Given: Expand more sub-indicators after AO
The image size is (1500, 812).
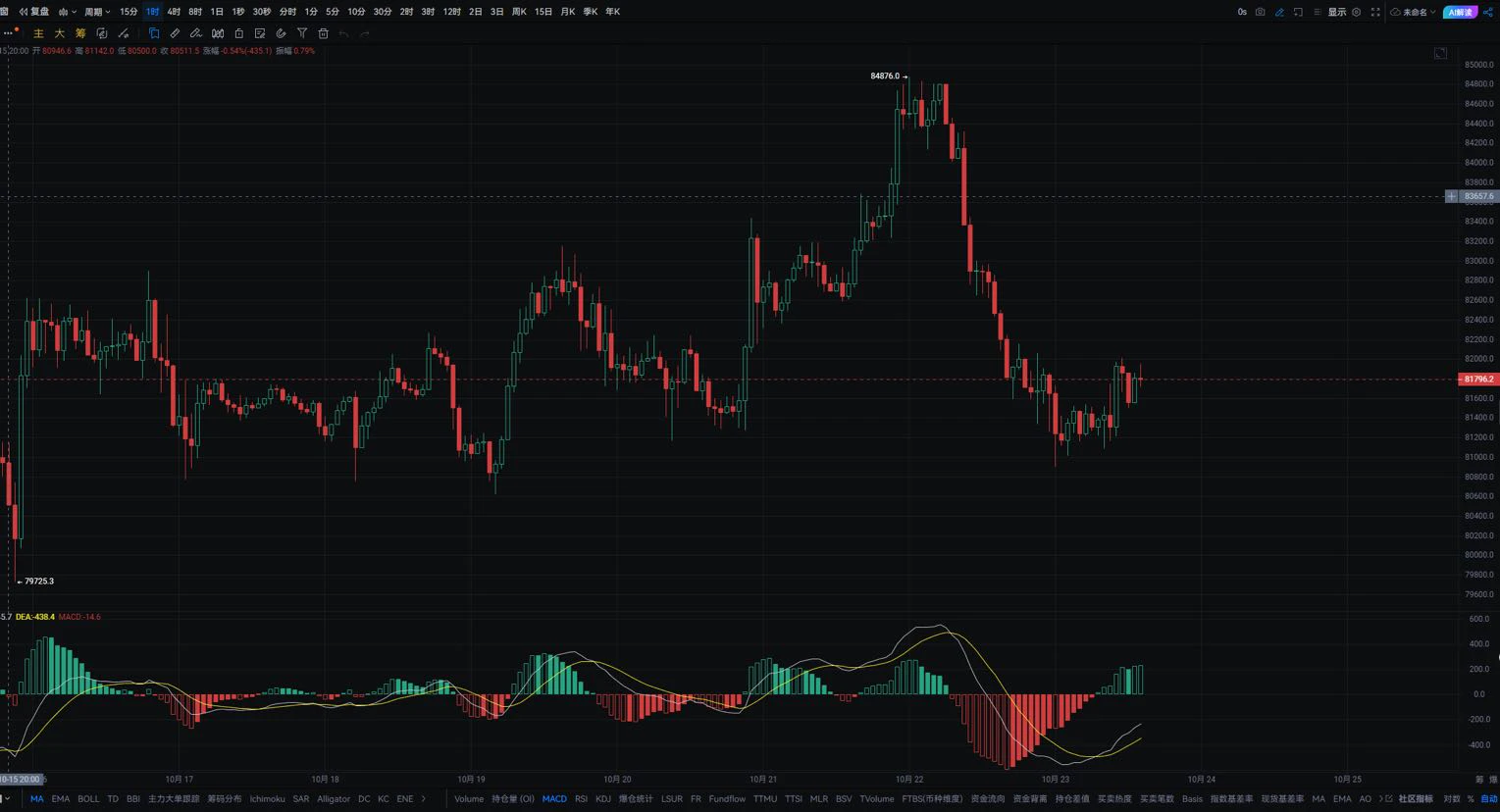Looking at the screenshot, I should (x=1380, y=799).
